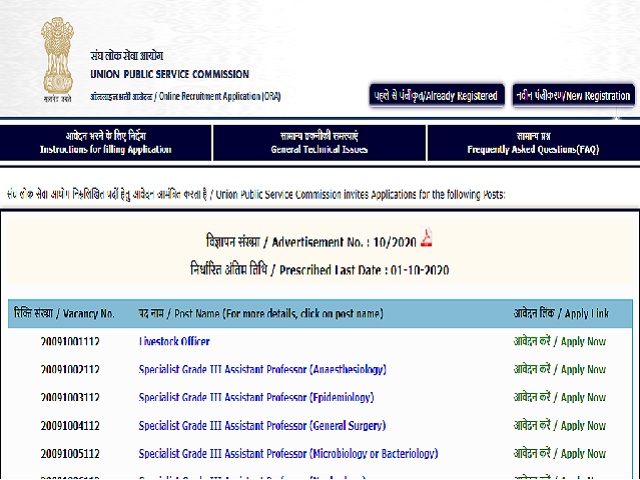Screen dimensions: 640x480
Task: Select vacancy number 20091003112
Action: [70, 398]
